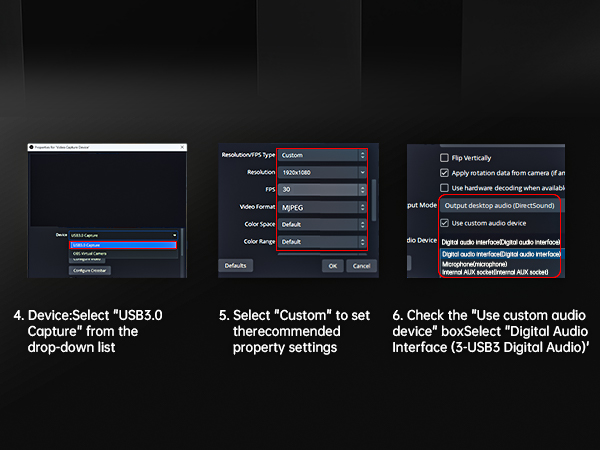Viewport: 600px width, 450px height.
Task: Open Resolution/FPS Type dropdown set to Custom
Action: [322, 155]
